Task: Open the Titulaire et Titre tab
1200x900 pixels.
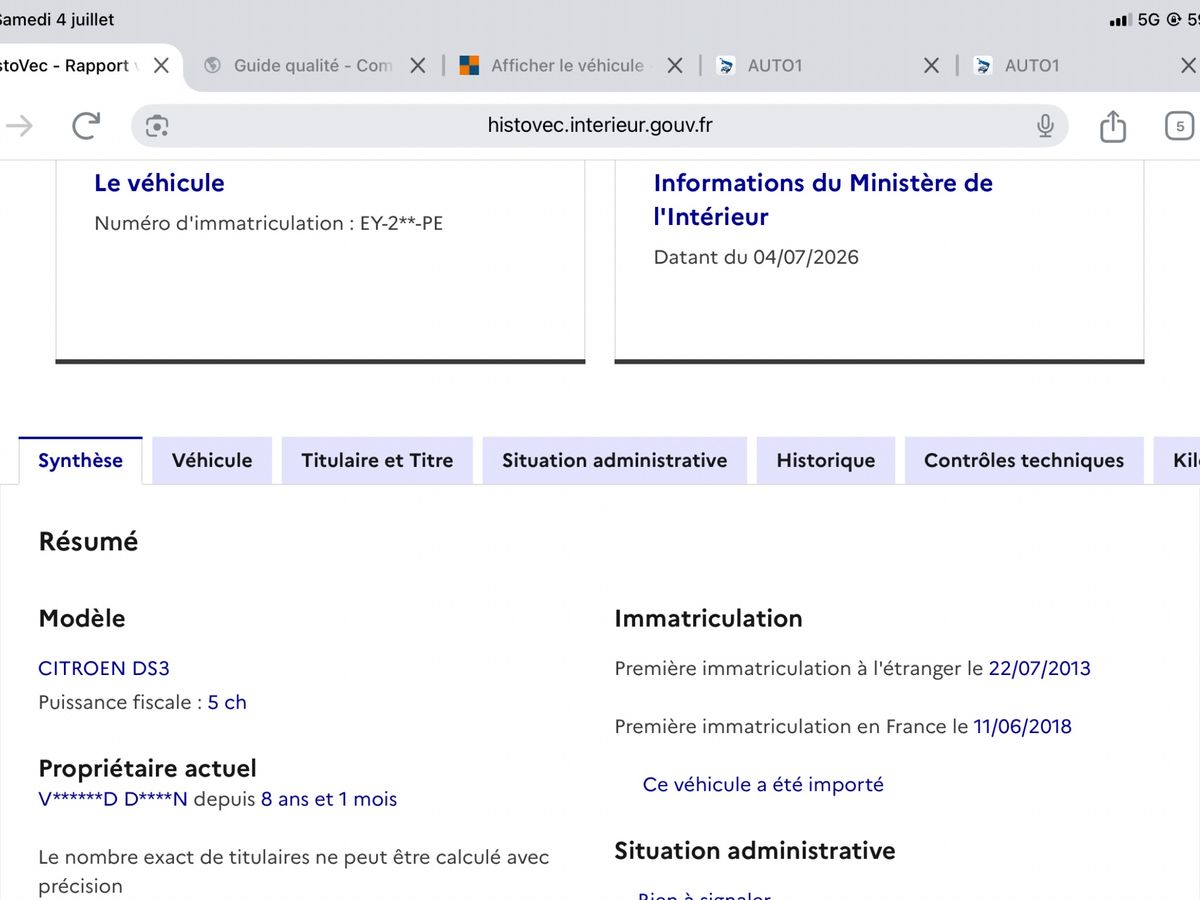Action: [x=377, y=461]
